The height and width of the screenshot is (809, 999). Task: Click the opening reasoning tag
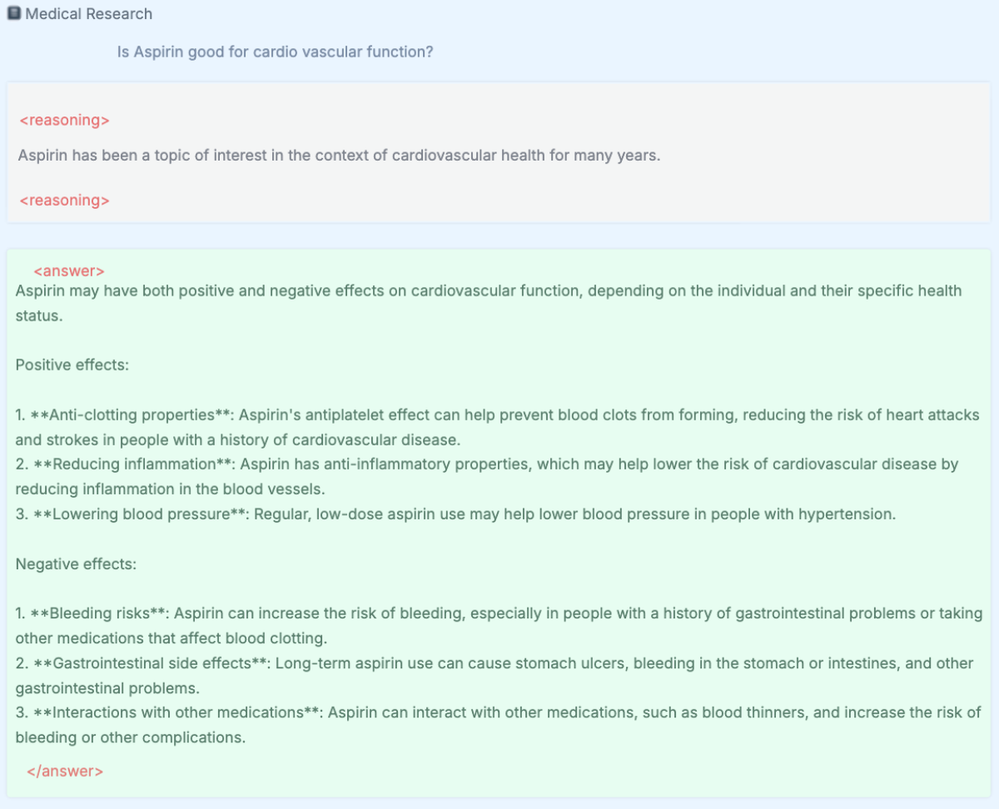tap(65, 121)
